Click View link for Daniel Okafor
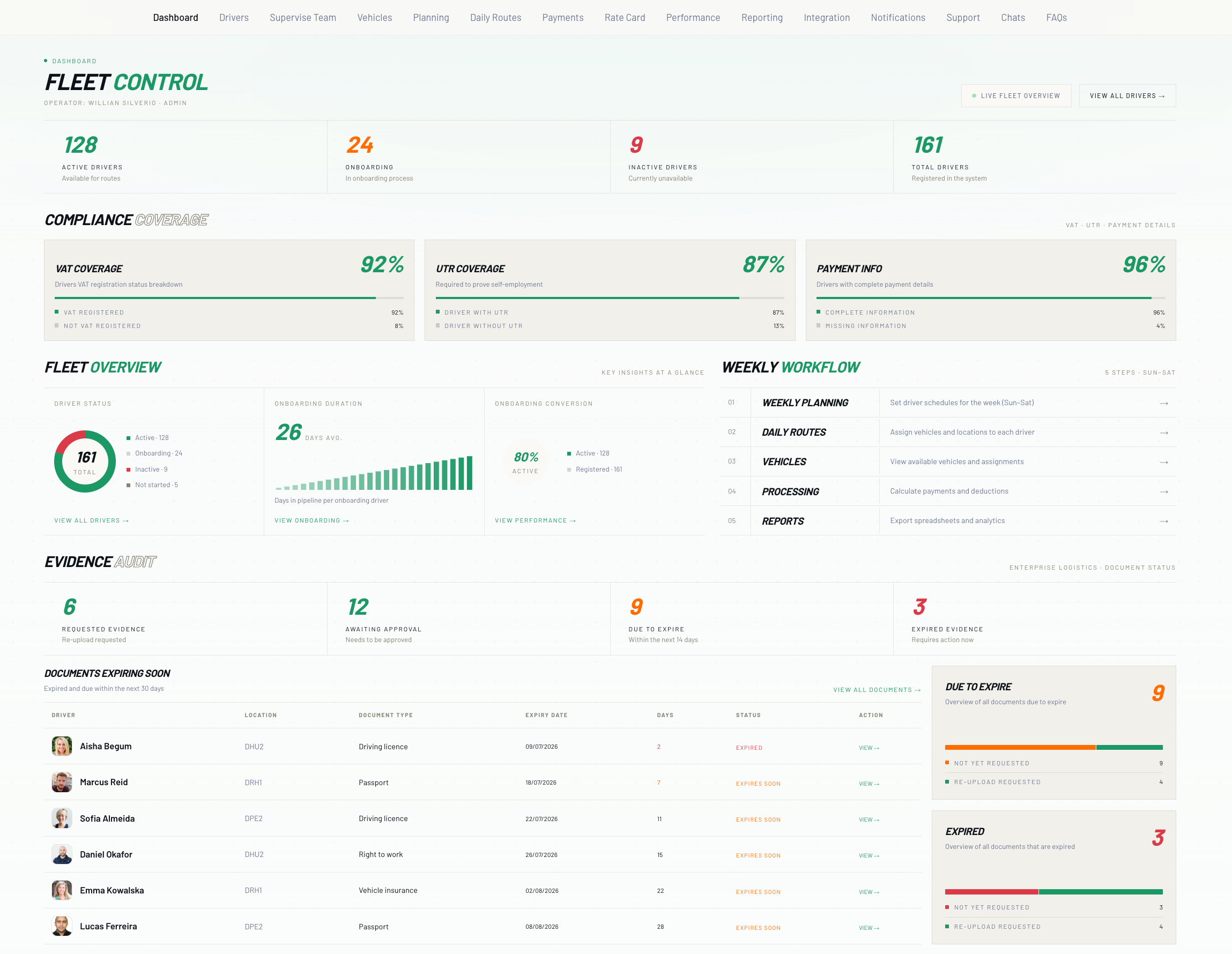Viewport: 1232px width, 954px height. tap(869, 855)
